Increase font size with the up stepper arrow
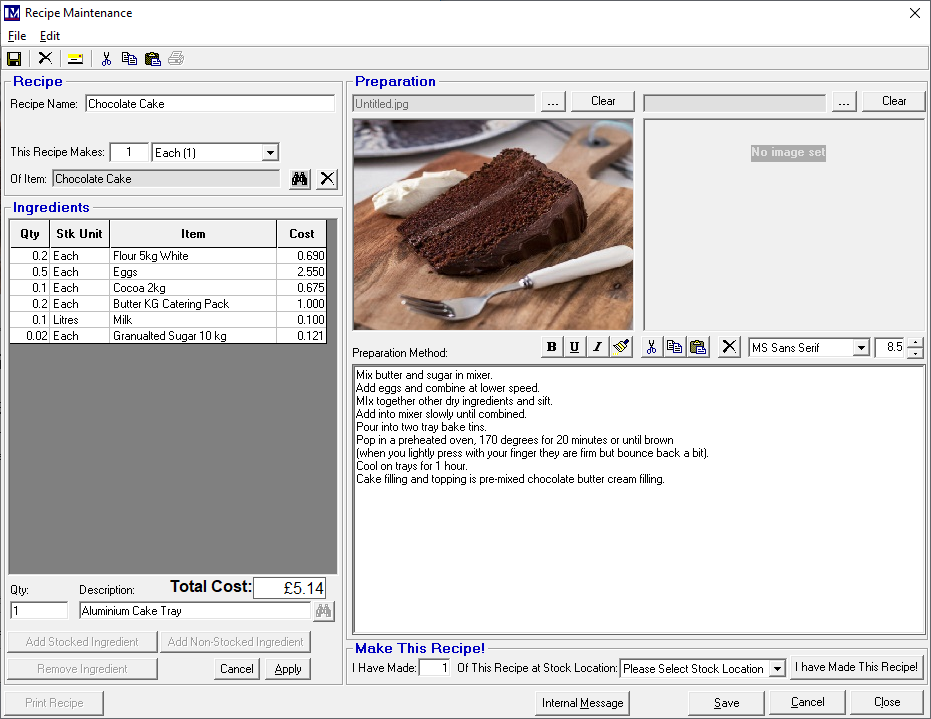The image size is (931, 719). pyautogui.click(x=914, y=343)
